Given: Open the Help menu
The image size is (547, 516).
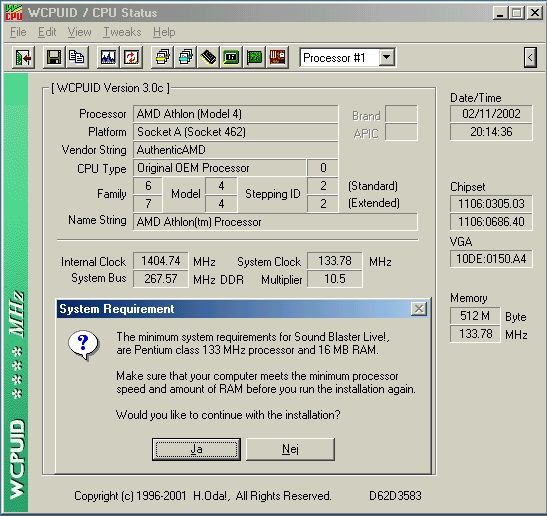Looking at the screenshot, I should [x=164, y=32].
